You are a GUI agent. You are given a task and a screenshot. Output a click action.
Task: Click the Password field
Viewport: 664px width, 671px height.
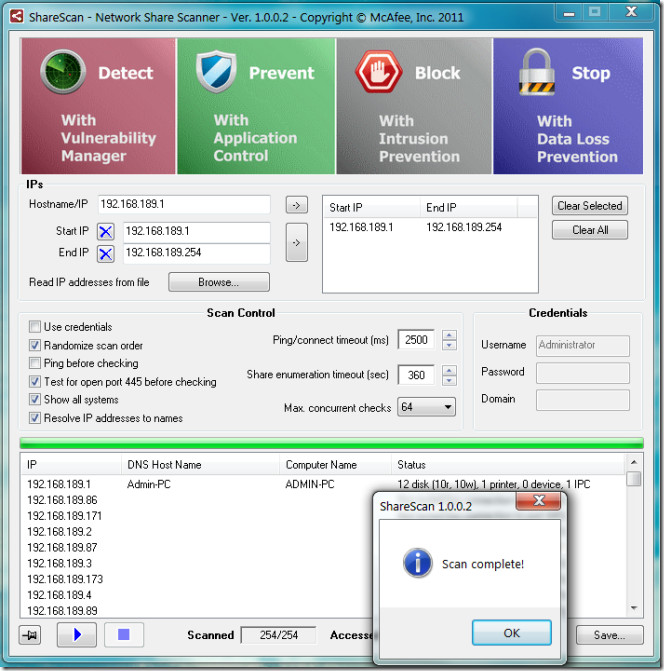tap(583, 372)
